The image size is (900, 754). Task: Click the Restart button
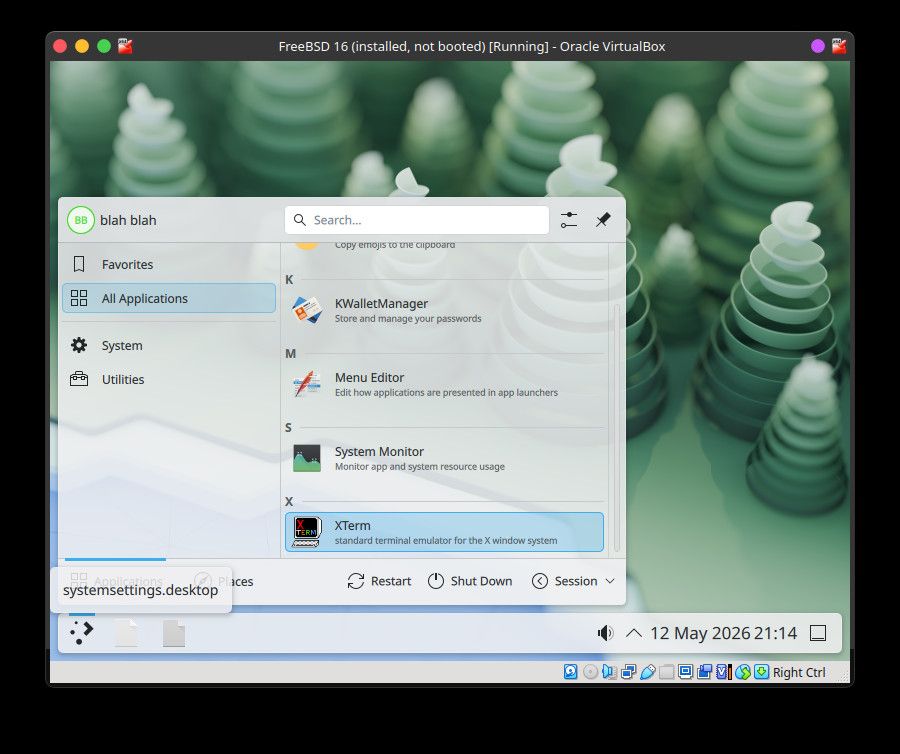(x=379, y=581)
